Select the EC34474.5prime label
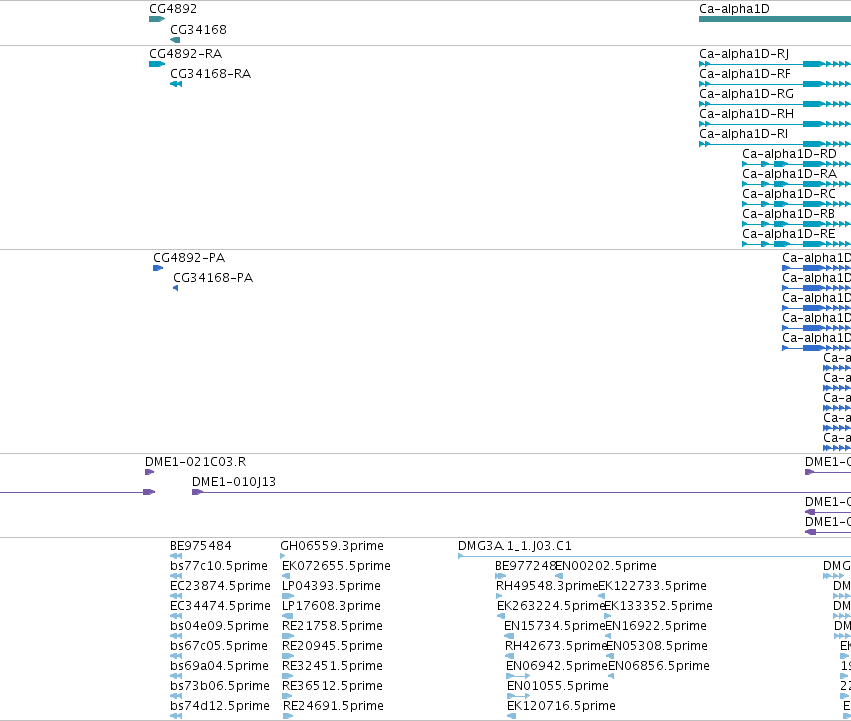Screen dimensions: 851x721 (220, 606)
